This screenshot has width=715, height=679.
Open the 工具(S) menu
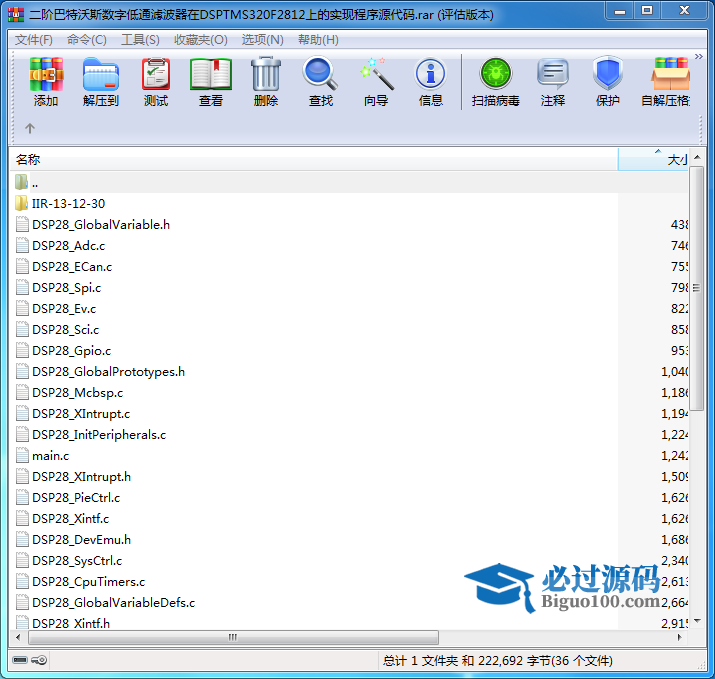(x=140, y=40)
